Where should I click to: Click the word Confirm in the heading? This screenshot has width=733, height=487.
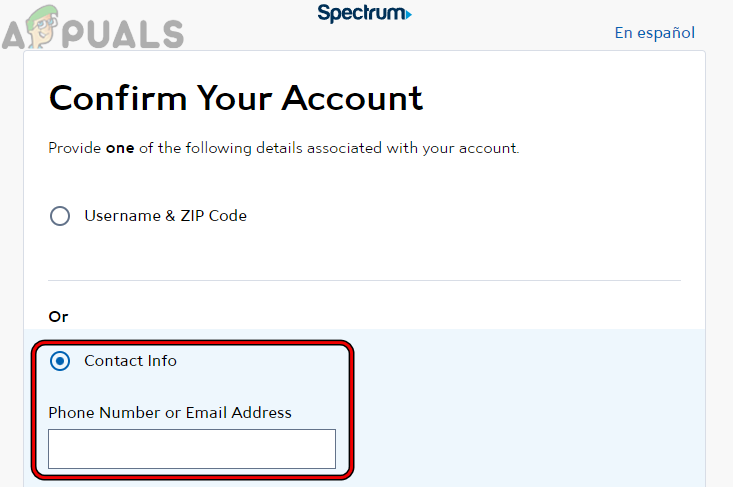click(116, 98)
